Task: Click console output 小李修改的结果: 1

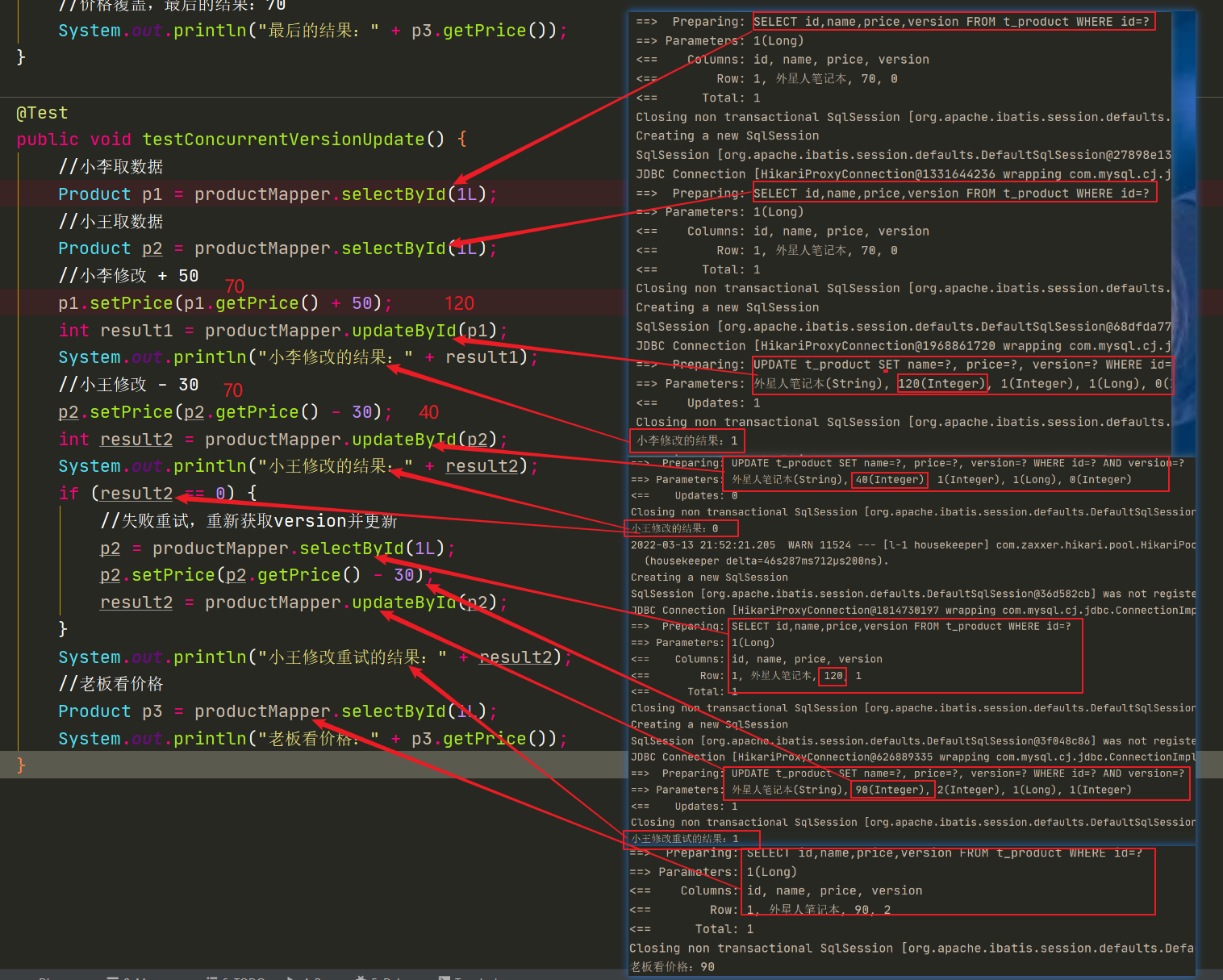Action: (687, 440)
